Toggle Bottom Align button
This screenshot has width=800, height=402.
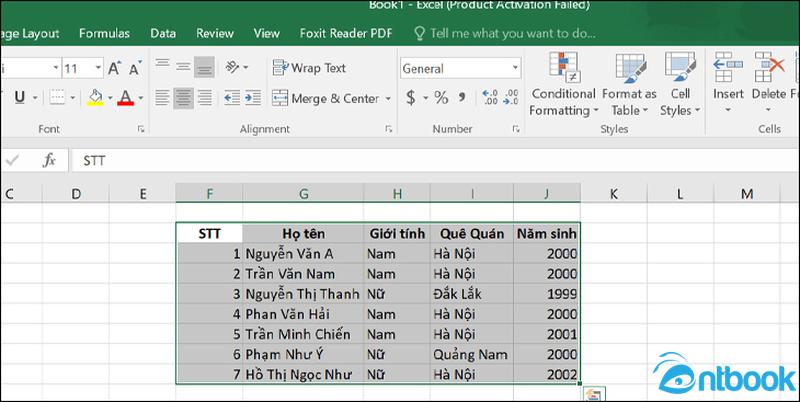coord(204,67)
